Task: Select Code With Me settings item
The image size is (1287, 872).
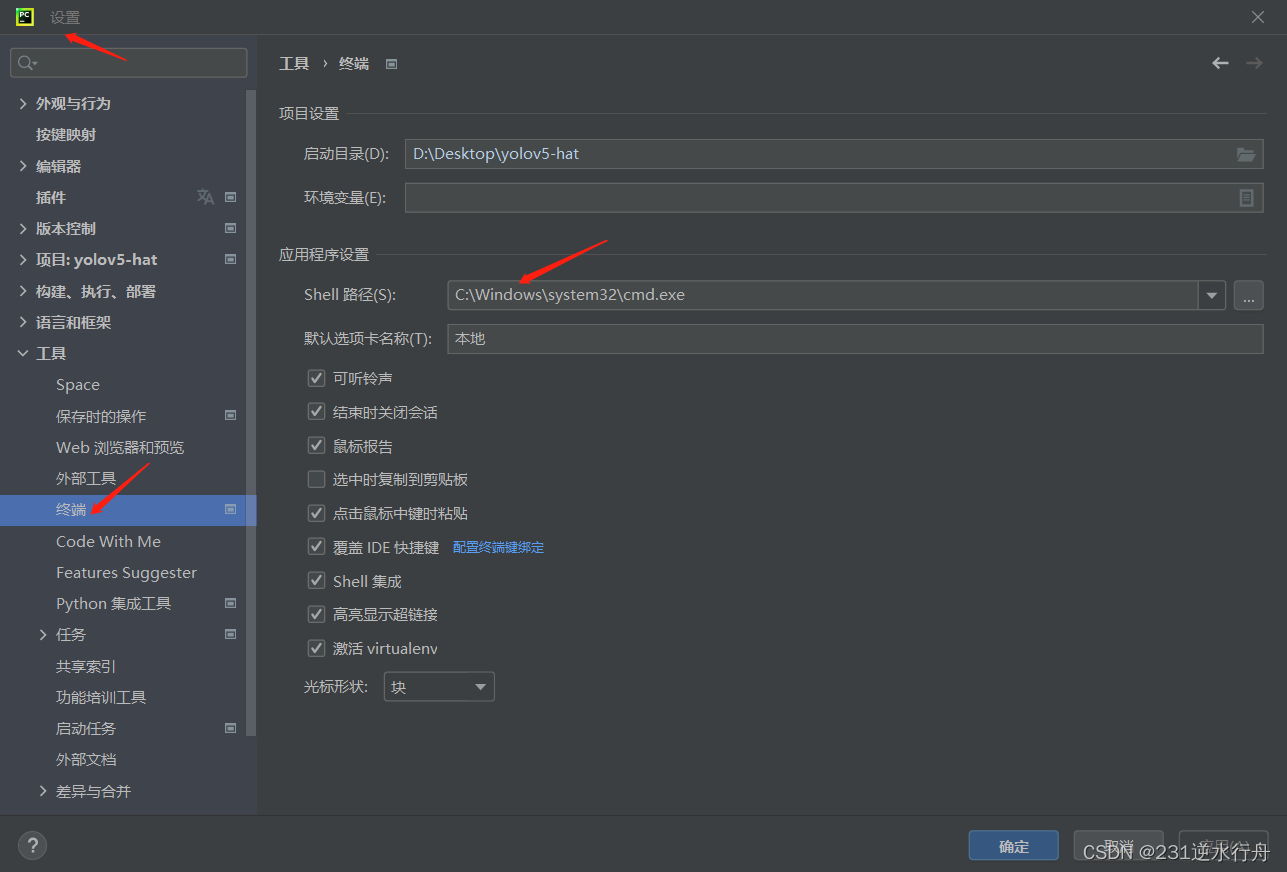Action: pyautogui.click(x=108, y=541)
